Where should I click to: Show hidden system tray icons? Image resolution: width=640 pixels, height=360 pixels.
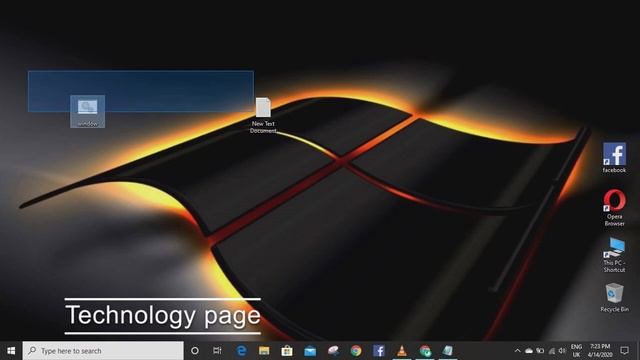click(518, 351)
